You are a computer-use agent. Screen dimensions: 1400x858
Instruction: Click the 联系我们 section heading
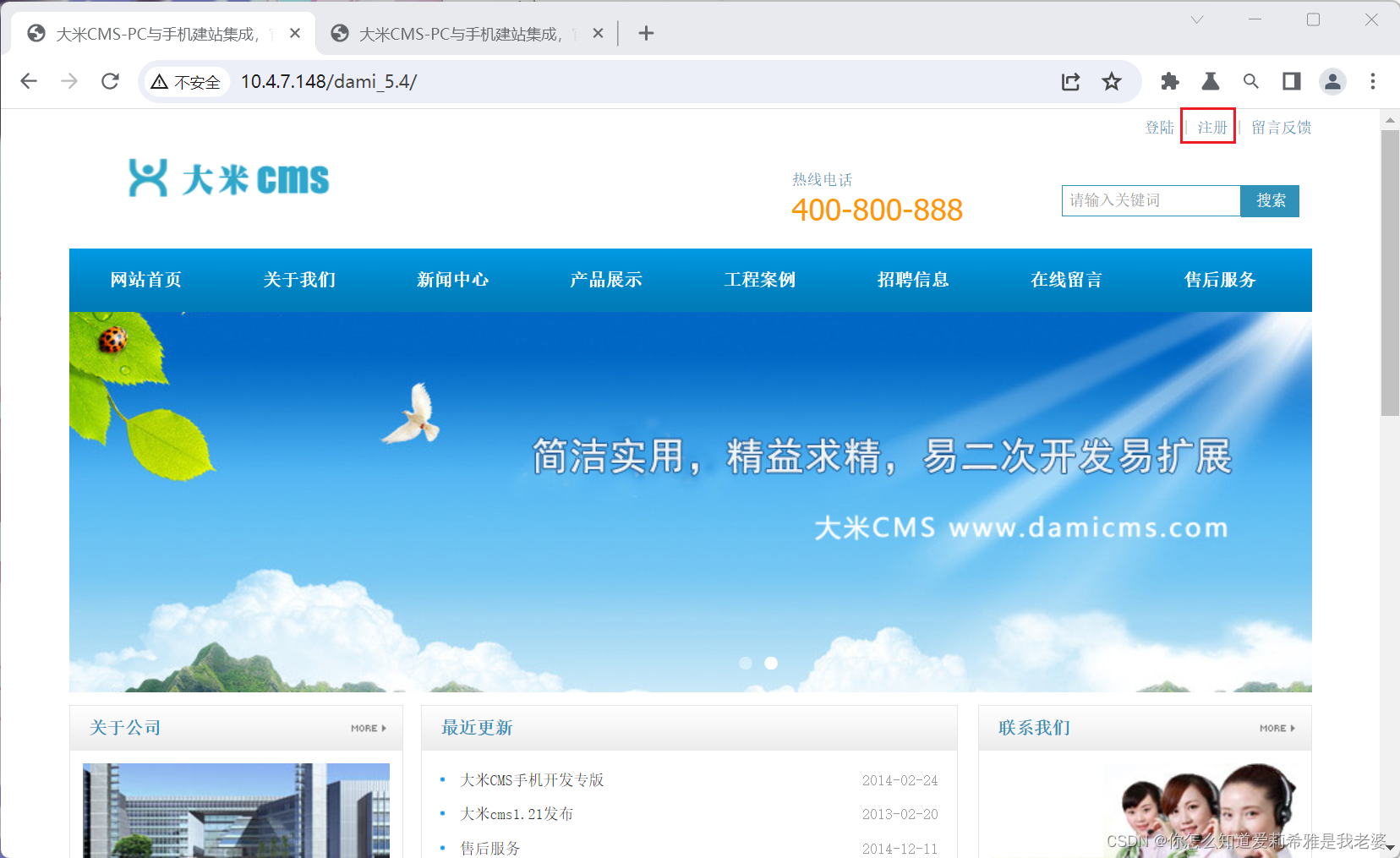tap(1034, 728)
